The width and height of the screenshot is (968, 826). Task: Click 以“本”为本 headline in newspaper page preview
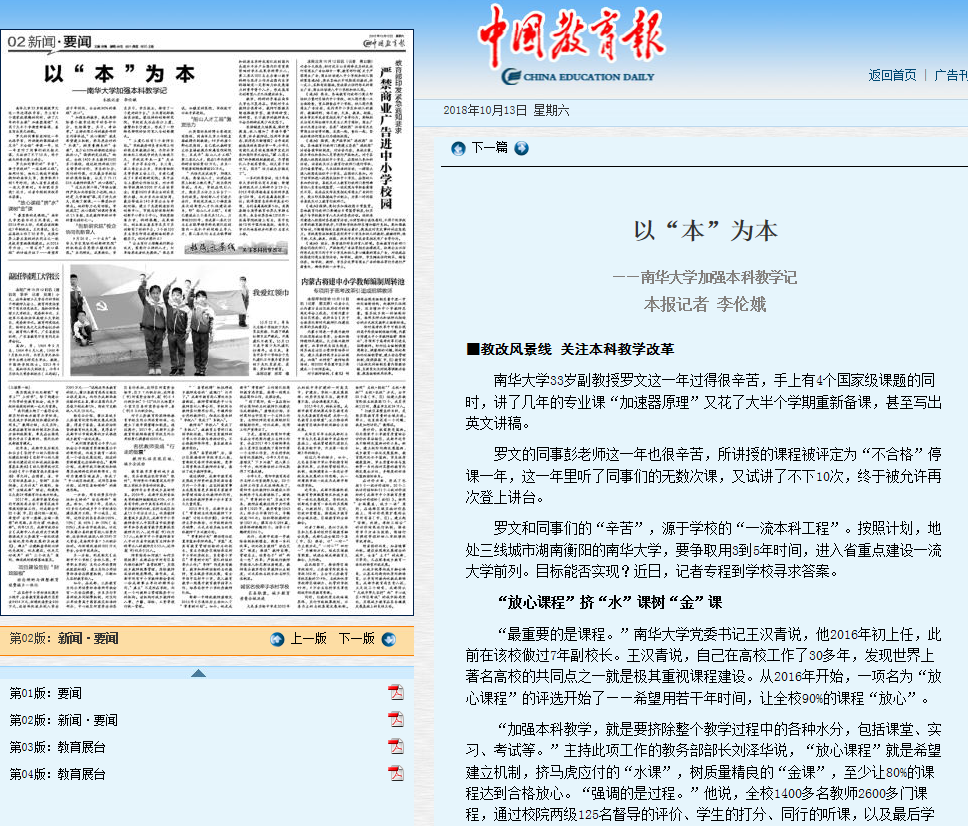coord(119,75)
